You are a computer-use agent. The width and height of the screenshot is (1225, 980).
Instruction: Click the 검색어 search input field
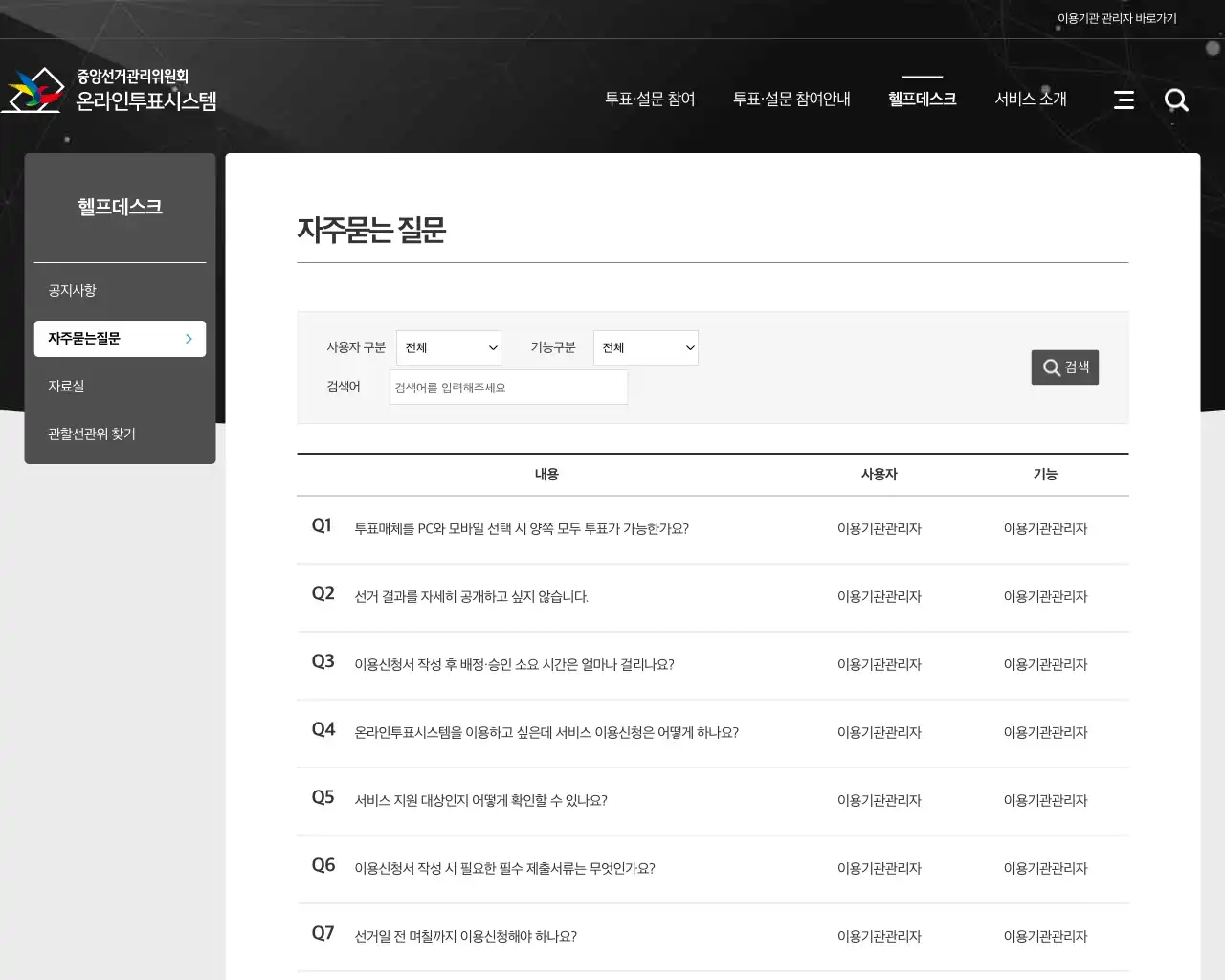508,387
